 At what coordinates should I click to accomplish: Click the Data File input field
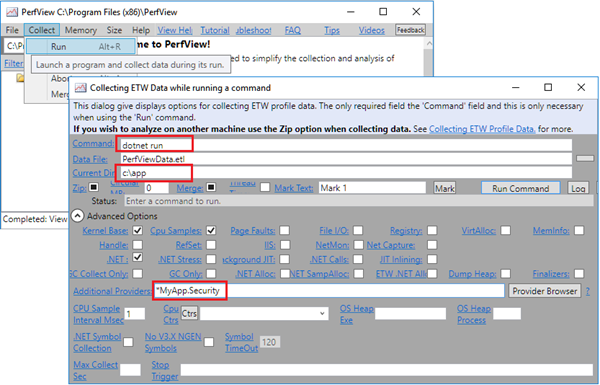point(346,159)
